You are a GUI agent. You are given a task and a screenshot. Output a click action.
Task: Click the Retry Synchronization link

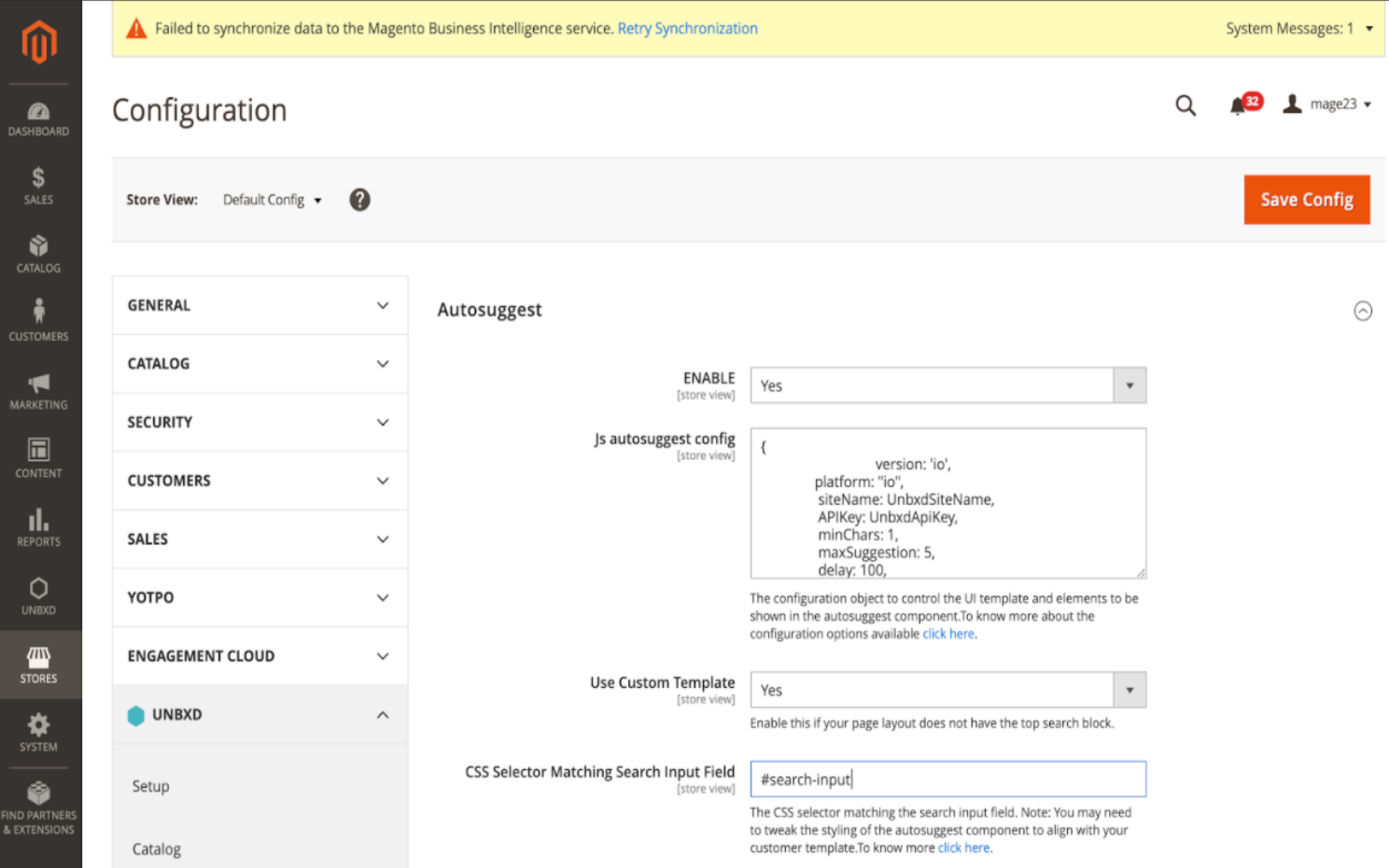[687, 29]
